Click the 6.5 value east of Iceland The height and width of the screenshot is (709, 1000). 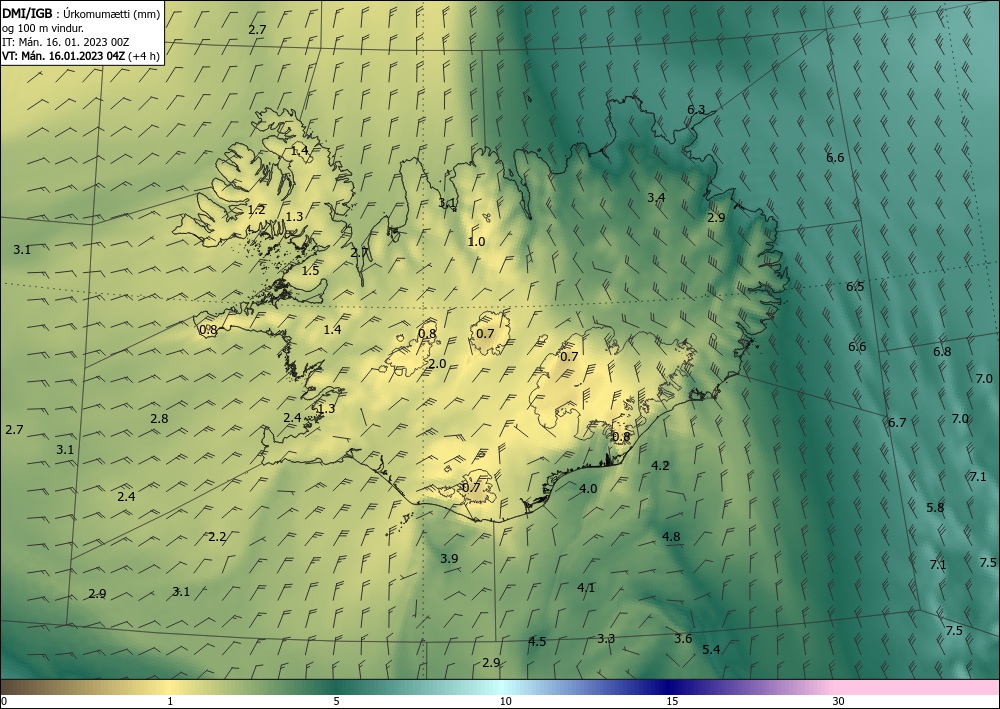[855, 287]
